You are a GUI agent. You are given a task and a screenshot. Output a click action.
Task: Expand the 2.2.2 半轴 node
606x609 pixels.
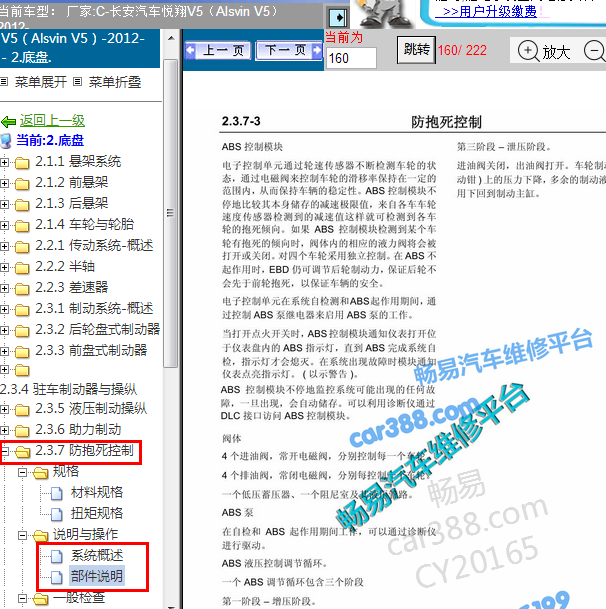4,267
